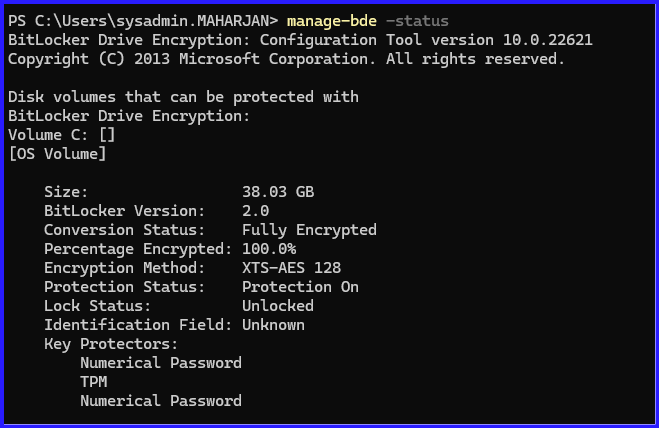Click the first Numerical Password entry
Screen dimensions: 659x428
pos(161,363)
